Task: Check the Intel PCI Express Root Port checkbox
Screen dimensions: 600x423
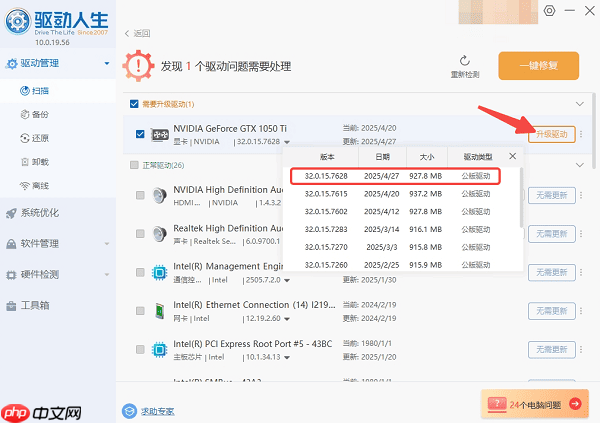Action: [x=140, y=350]
